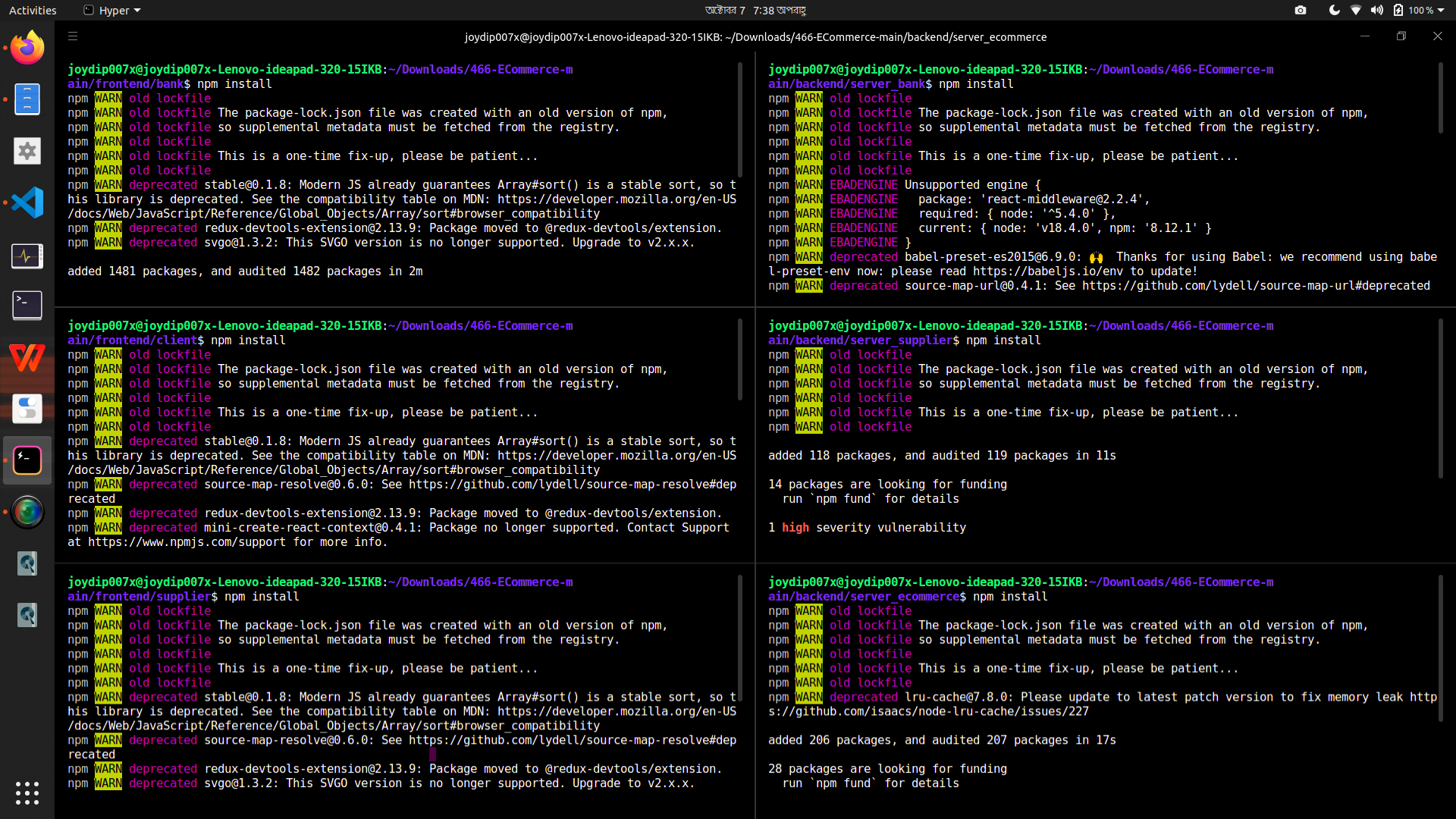The width and height of the screenshot is (1456, 819).
Task: Click the Hyper window title path text
Action: click(x=755, y=37)
